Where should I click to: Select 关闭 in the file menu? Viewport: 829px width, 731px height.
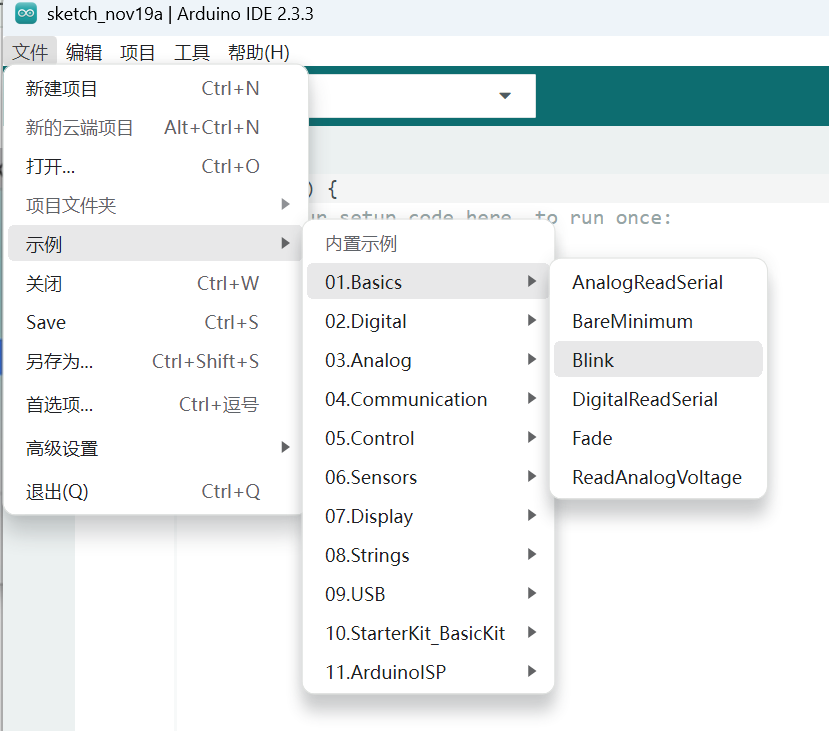pos(155,284)
